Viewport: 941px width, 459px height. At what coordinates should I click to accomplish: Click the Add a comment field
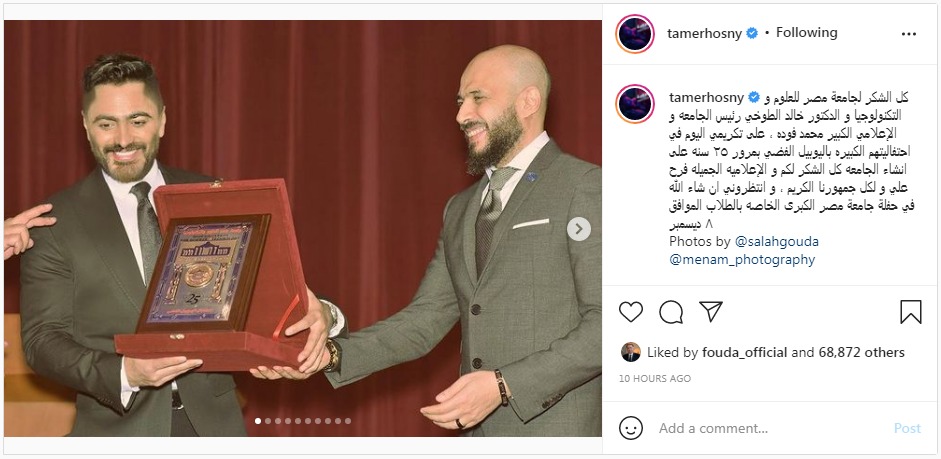click(x=768, y=428)
